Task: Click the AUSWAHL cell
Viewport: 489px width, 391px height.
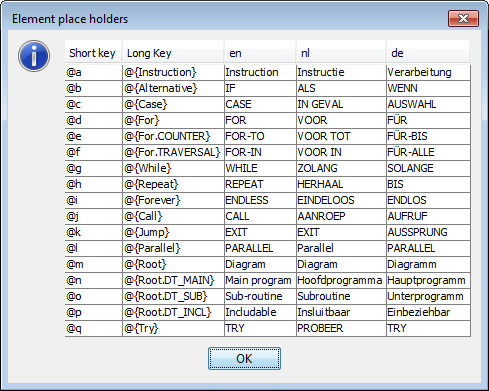Action: coord(428,104)
